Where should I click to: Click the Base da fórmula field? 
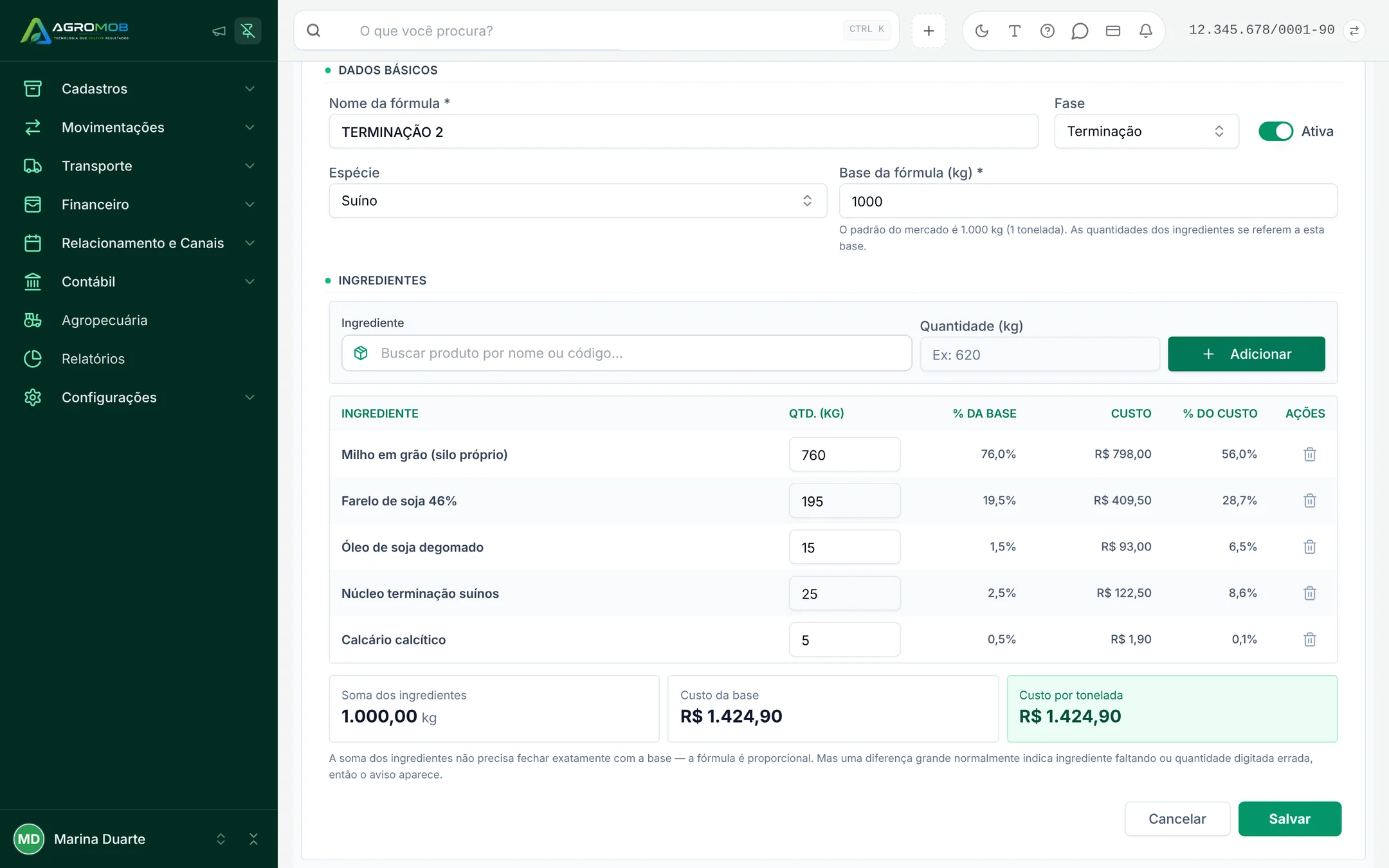click(1087, 201)
